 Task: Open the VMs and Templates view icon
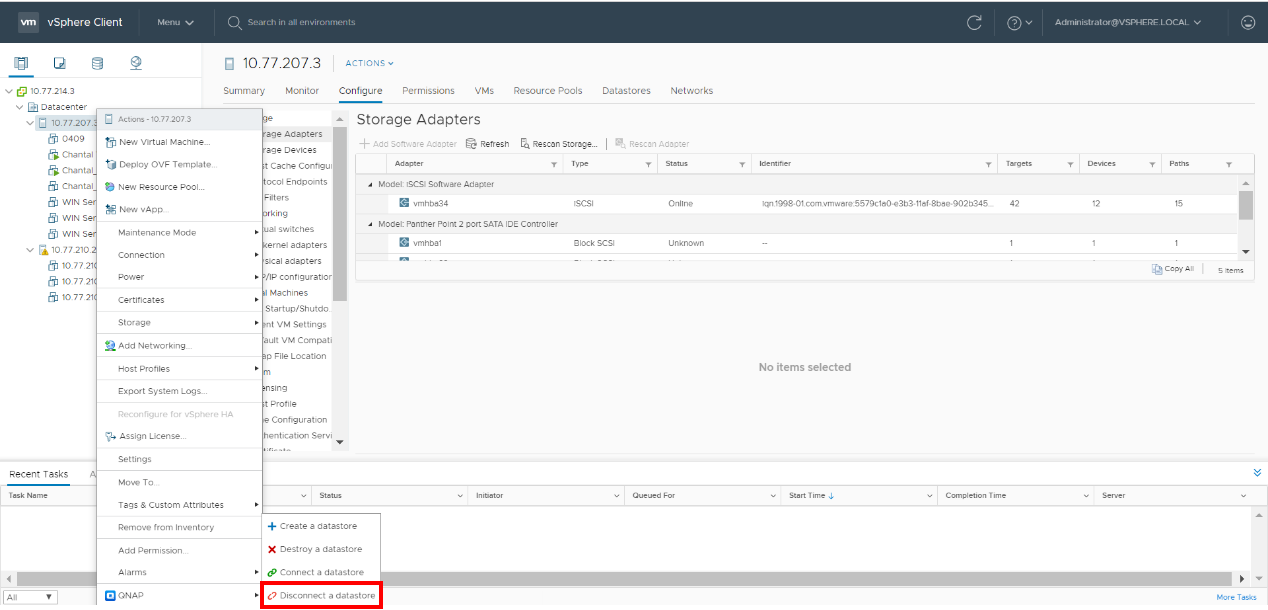coord(59,63)
